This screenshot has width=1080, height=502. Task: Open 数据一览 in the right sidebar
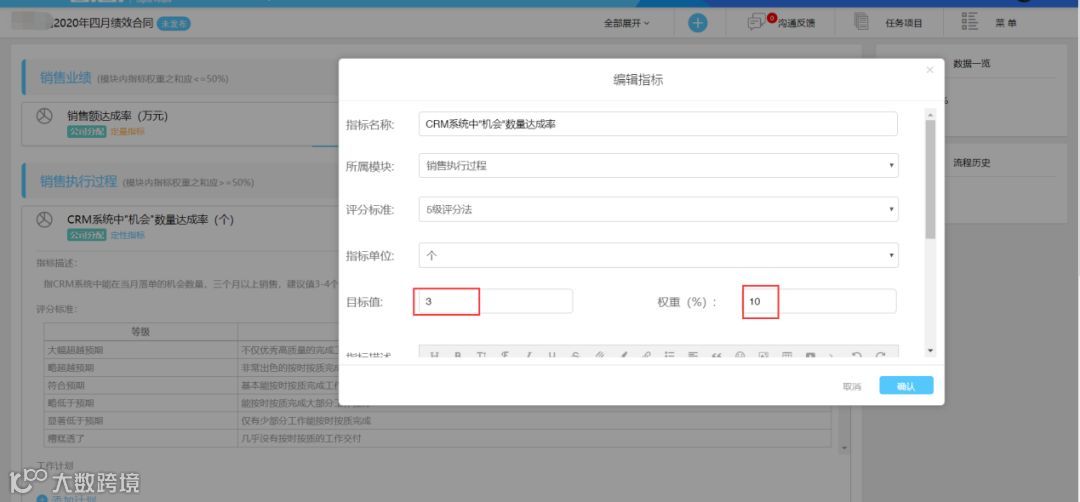point(971,63)
